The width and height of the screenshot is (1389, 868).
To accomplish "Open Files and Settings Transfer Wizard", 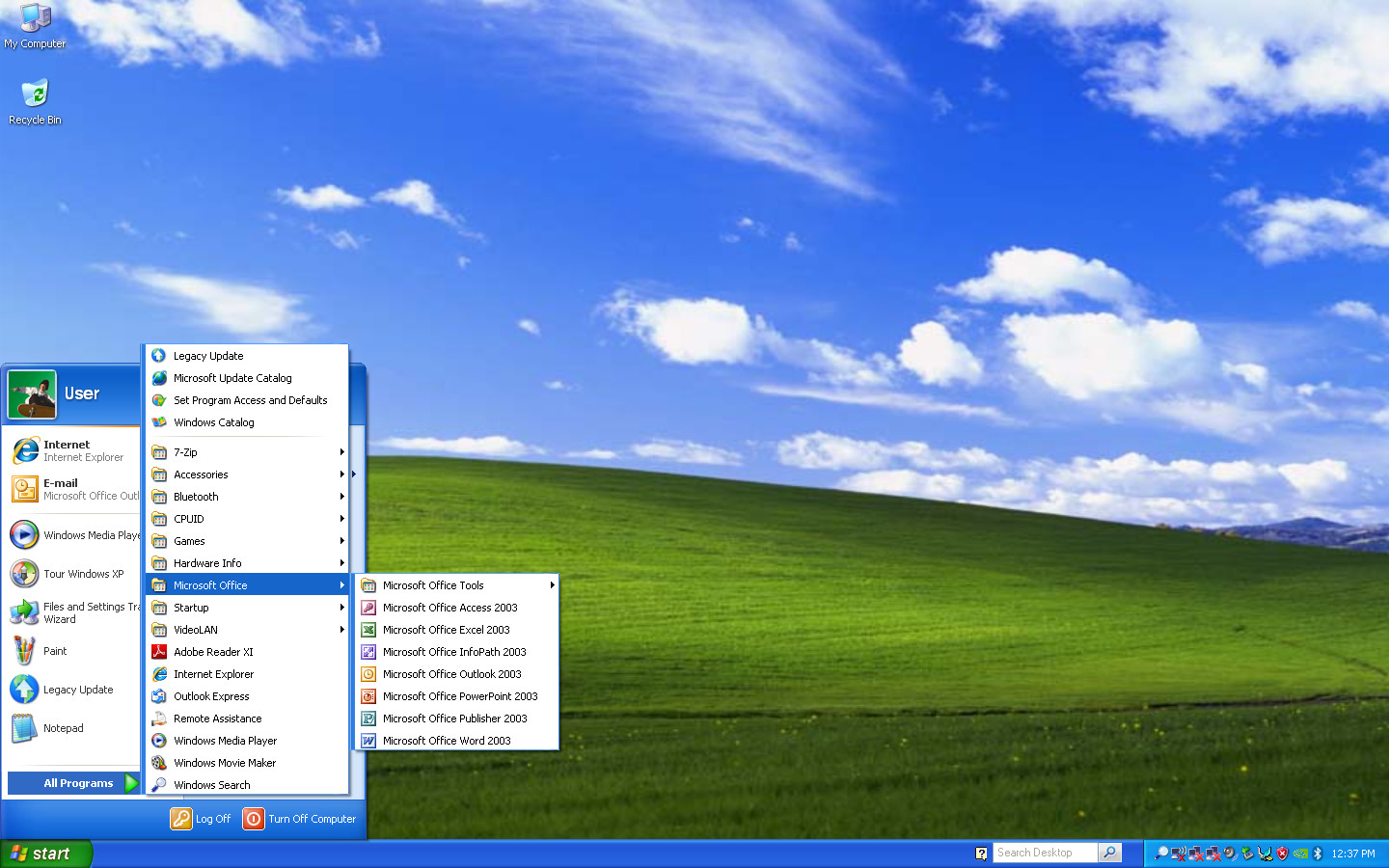I will pyautogui.click(x=73, y=612).
